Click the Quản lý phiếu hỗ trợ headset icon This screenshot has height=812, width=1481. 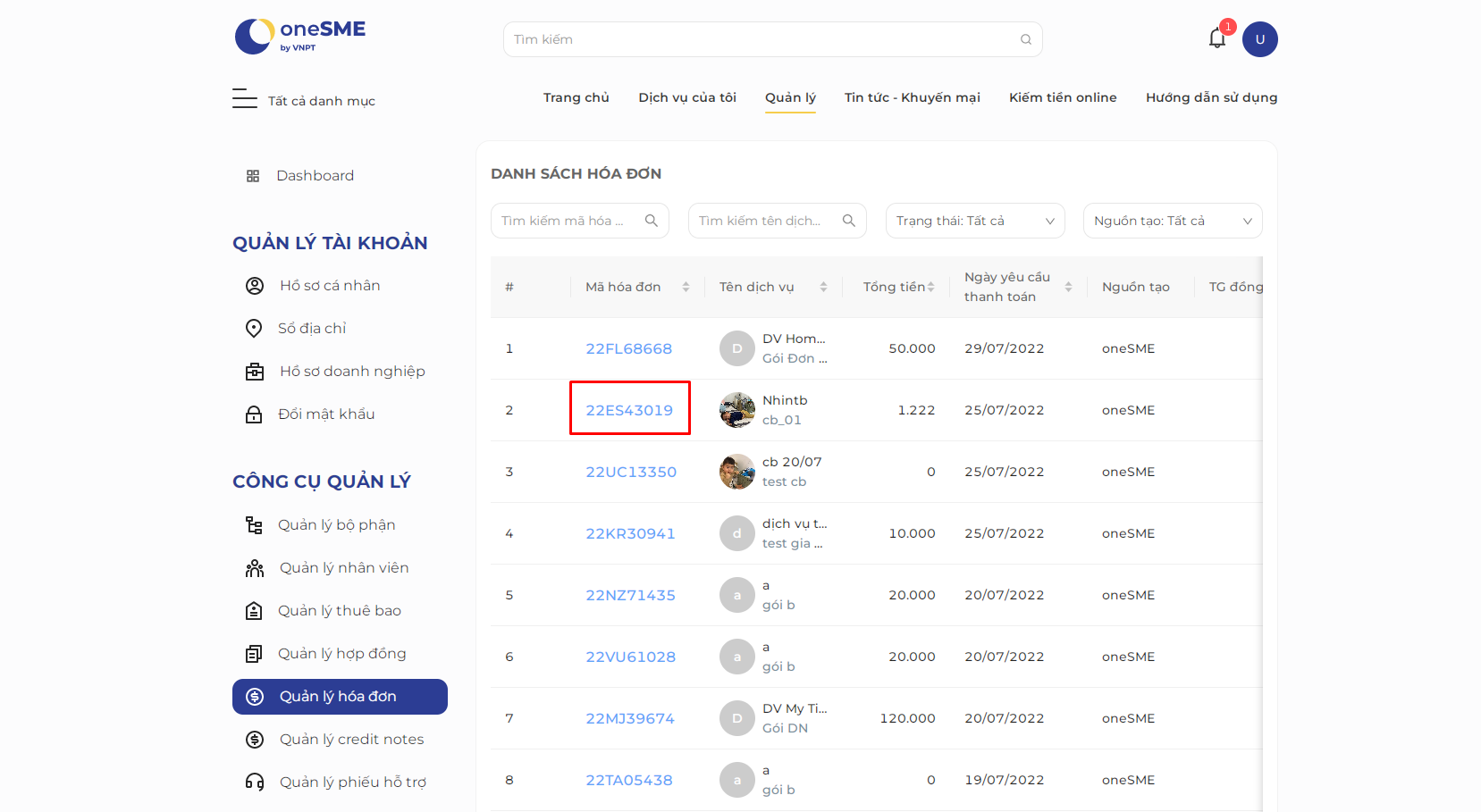coord(255,783)
